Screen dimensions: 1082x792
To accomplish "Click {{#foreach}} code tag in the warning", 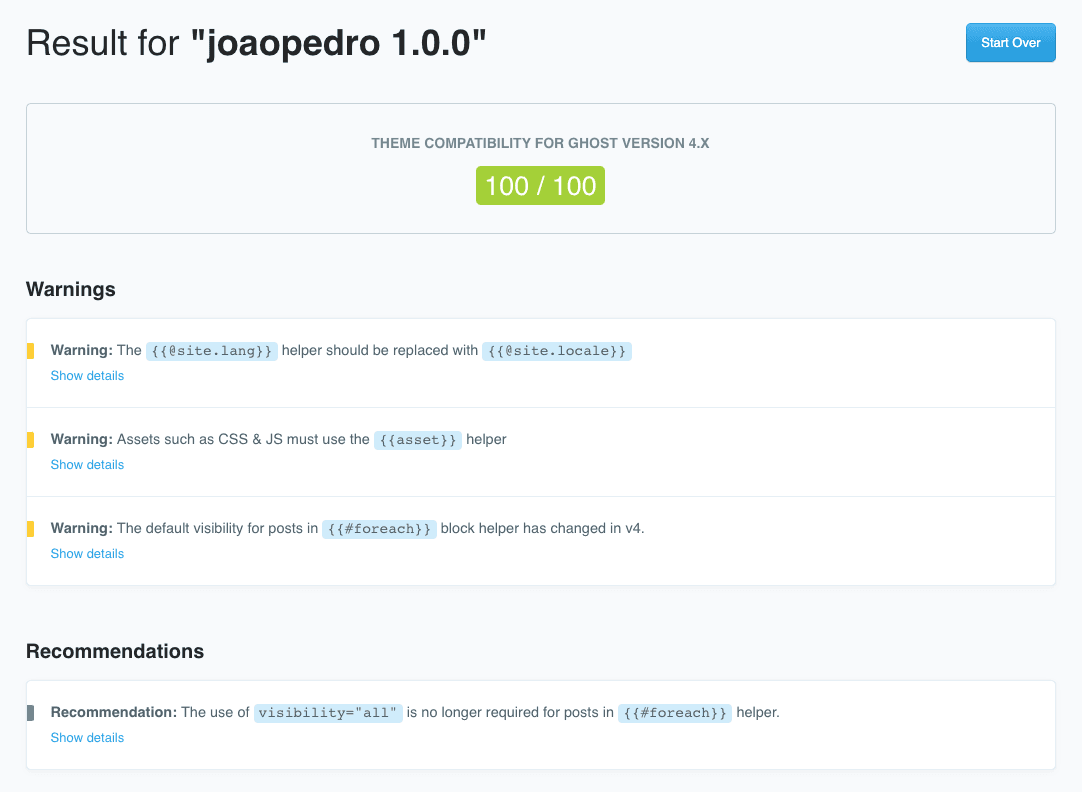I will click(379, 529).
